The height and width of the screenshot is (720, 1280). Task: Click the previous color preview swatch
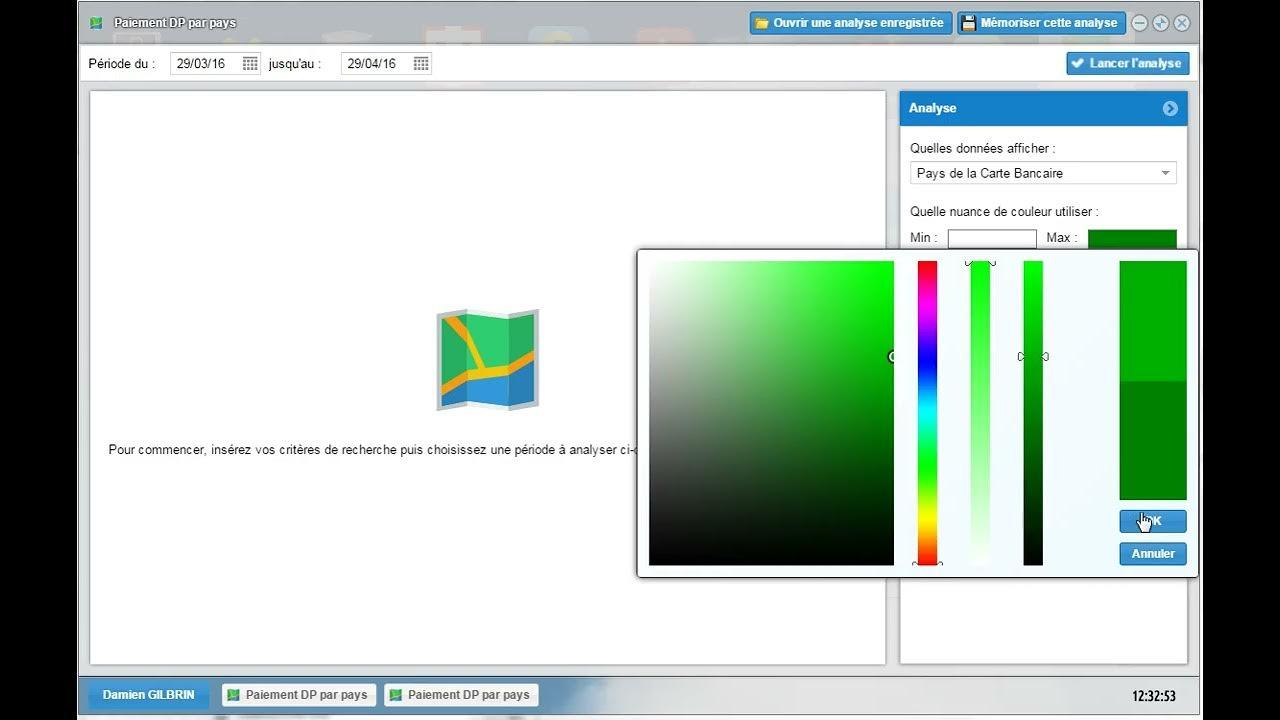[1153, 440]
